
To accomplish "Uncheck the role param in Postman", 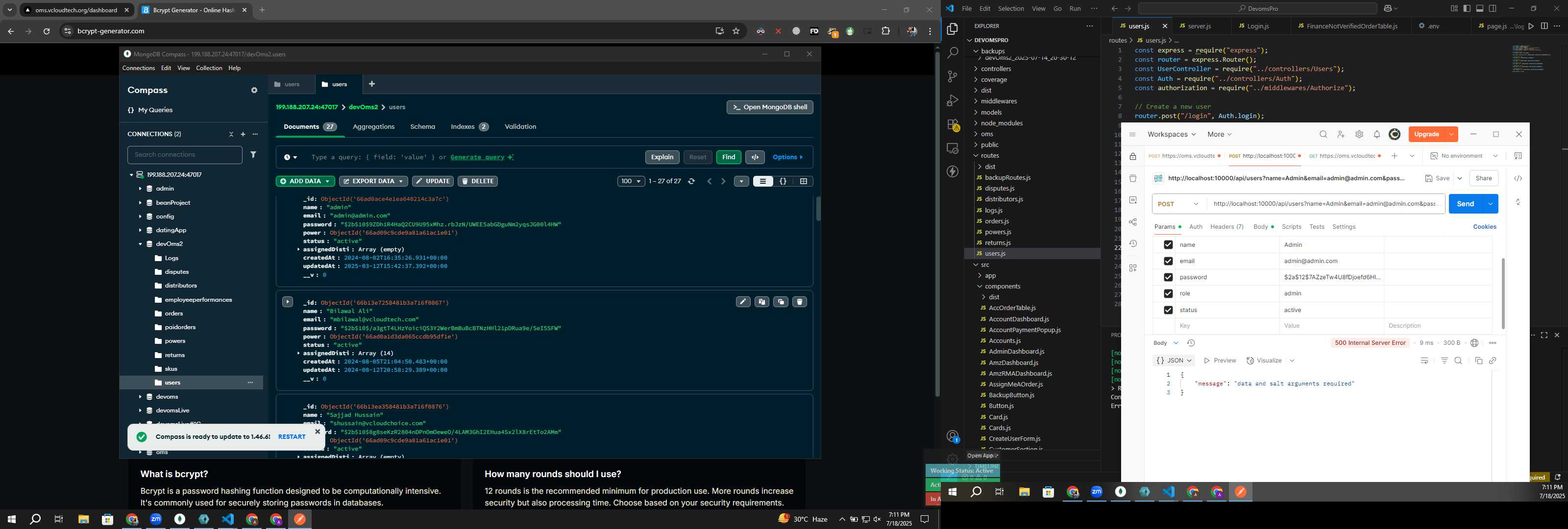I will pyautogui.click(x=1168, y=293).
